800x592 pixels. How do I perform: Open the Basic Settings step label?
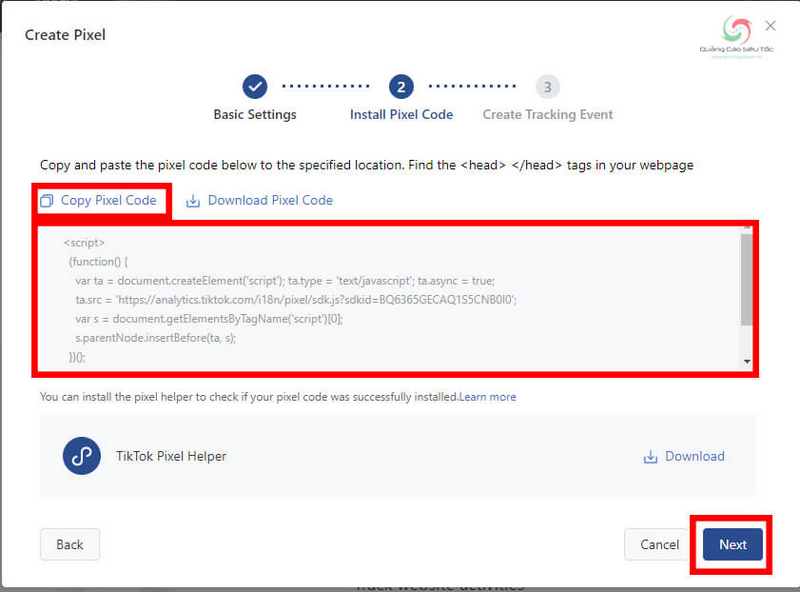pos(255,114)
